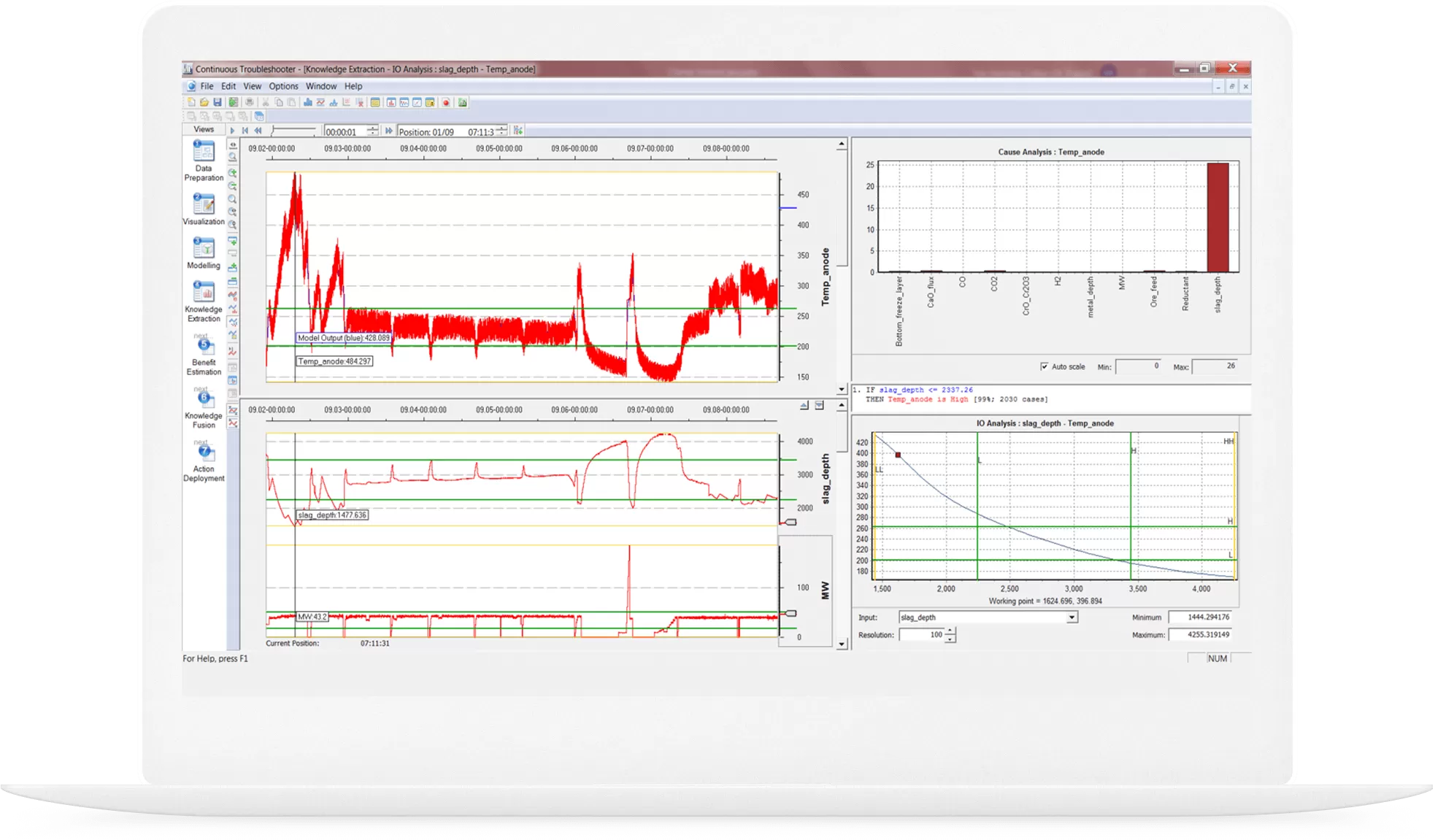Click the Copy toolbar icon
Screen dimensions: 1435x840
point(279,102)
